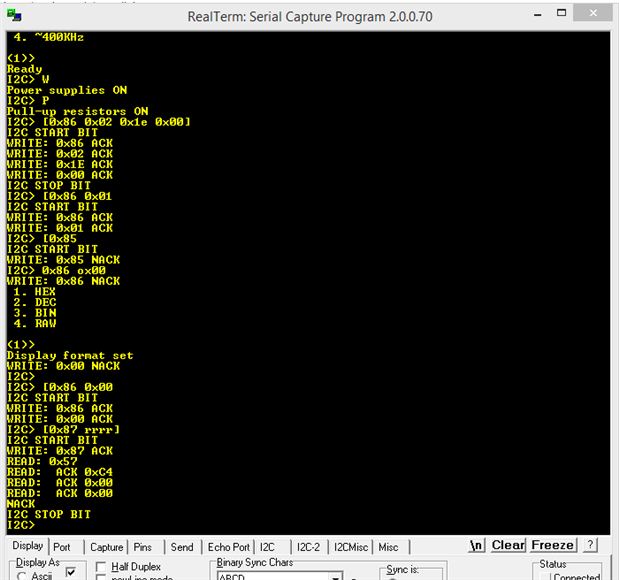
Task: Click the 'Ready' terminal line
Action: pyautogui.click(x=24, y=69)
